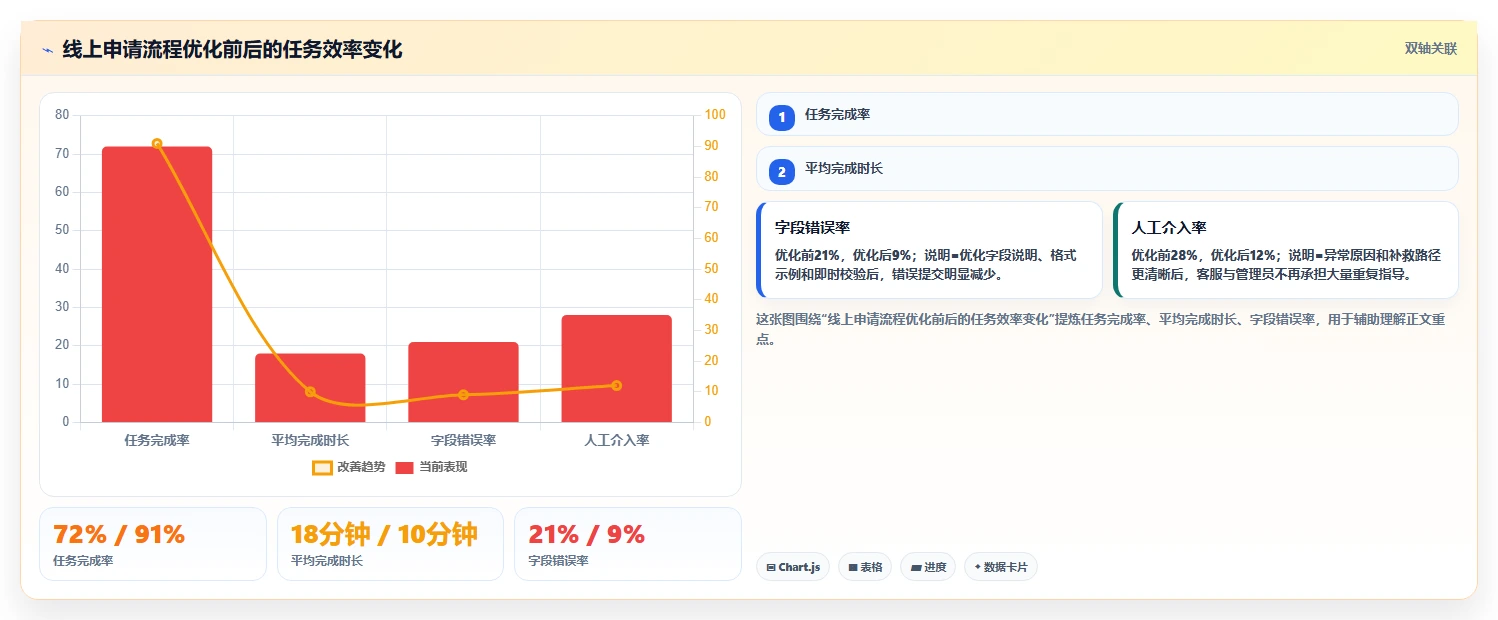1498x620 pixels.
Task: Click the red 当前表现 legend swatch
Action: (x=405, y=467)
